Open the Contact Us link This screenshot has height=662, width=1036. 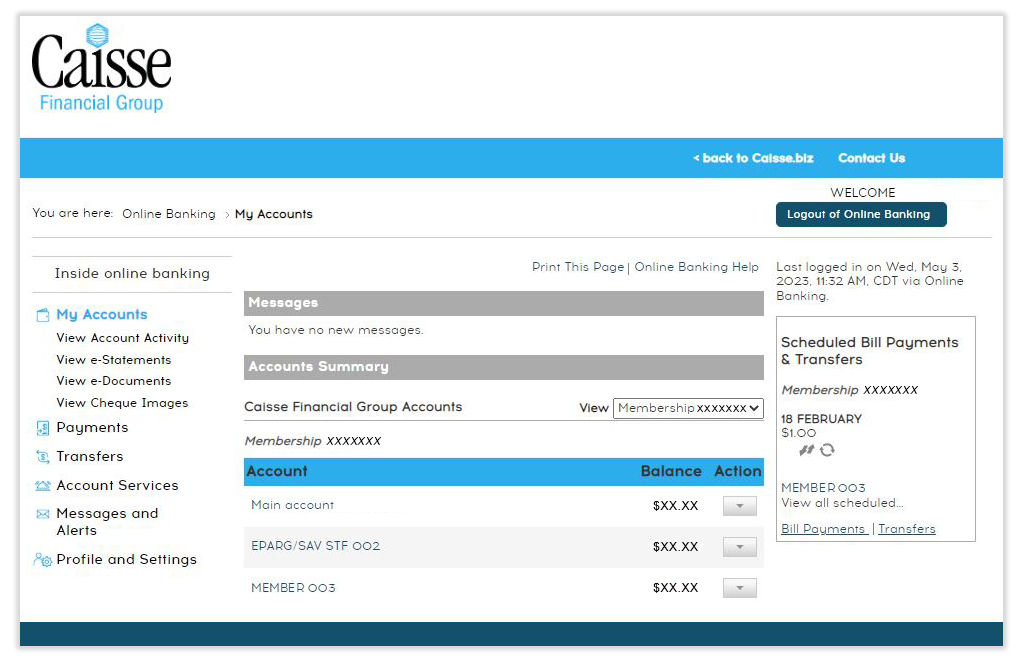point(871,159)
